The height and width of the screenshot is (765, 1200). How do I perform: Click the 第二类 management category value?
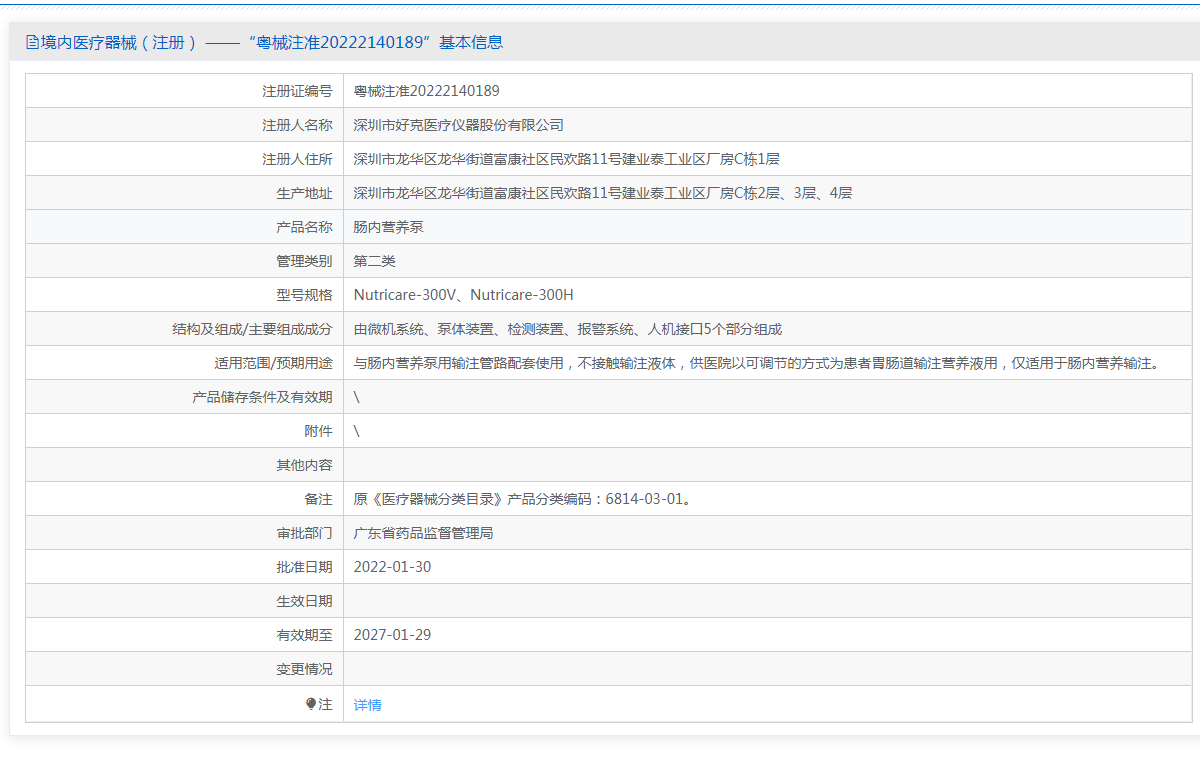click(x=374, y=261)
